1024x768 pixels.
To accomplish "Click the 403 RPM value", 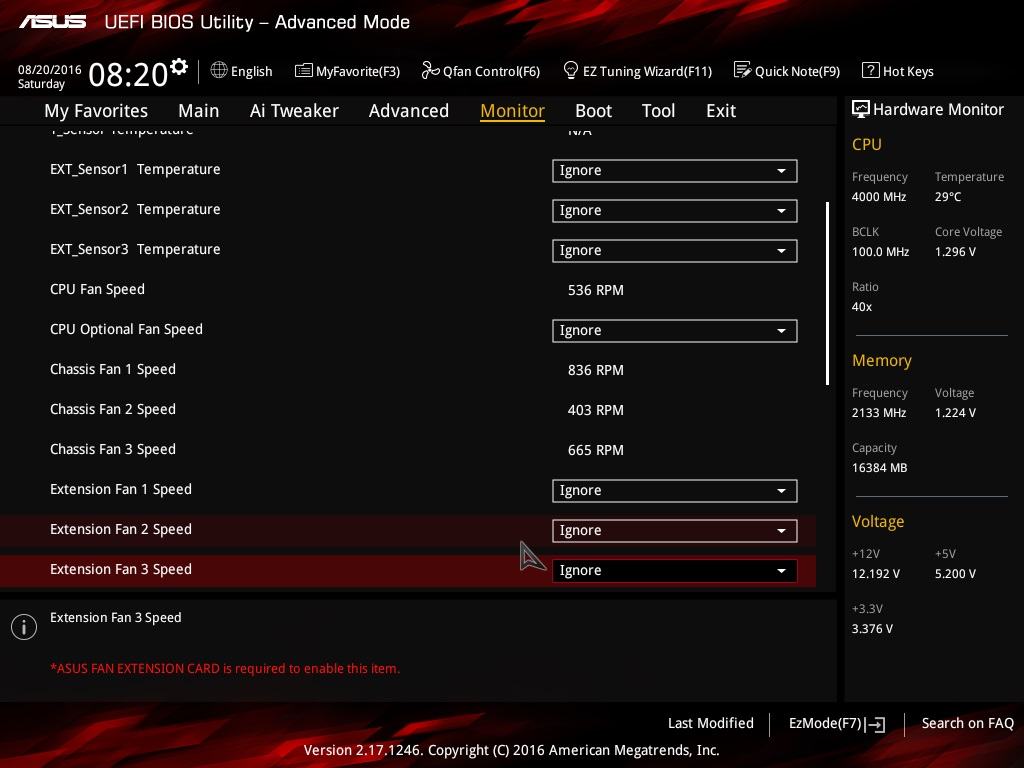I will (x=596, y=410).
